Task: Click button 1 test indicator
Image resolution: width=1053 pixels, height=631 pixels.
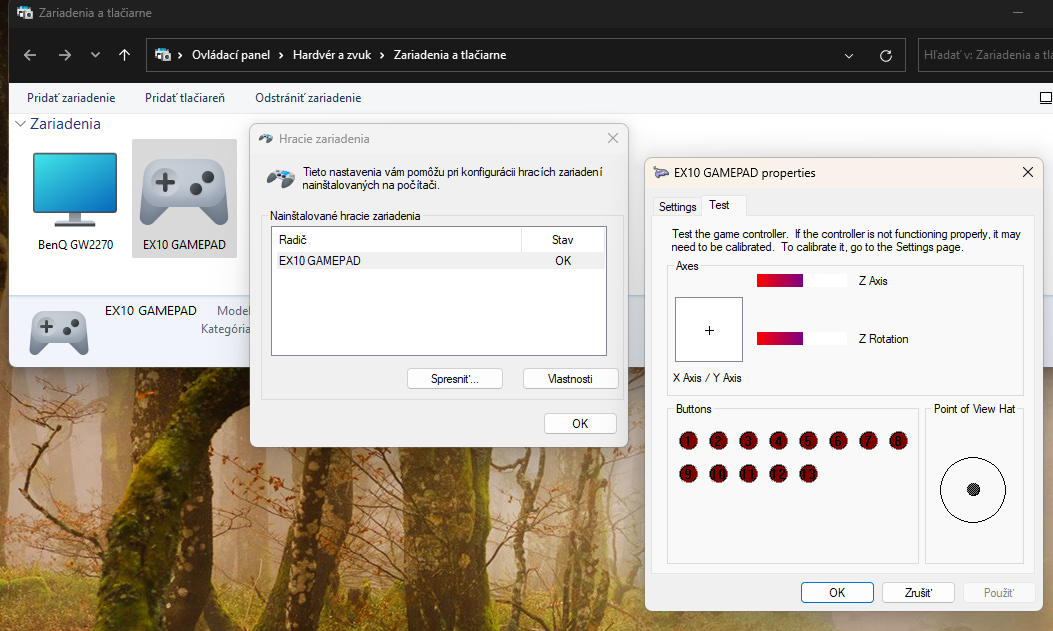Action: (688, 440)
